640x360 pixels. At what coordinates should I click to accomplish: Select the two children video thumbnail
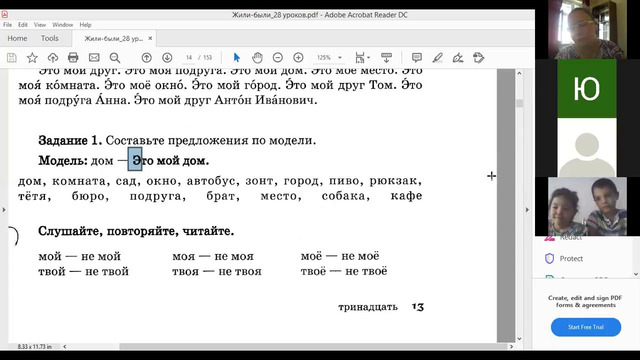[587, 207]
